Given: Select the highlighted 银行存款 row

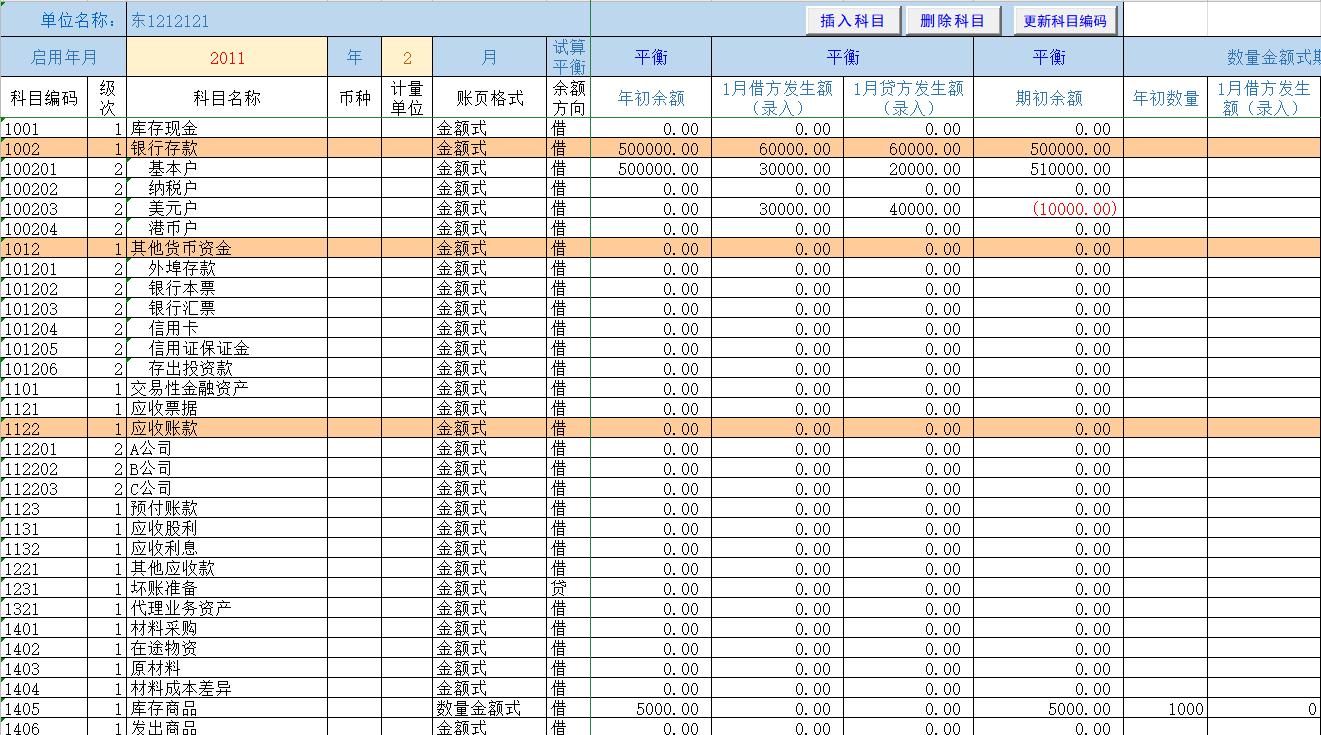Looking at the screenshot, I should coord(200,148).
